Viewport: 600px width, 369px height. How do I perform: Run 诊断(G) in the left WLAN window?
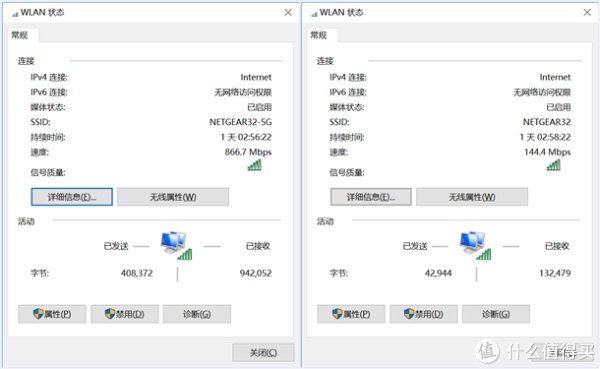197,314
